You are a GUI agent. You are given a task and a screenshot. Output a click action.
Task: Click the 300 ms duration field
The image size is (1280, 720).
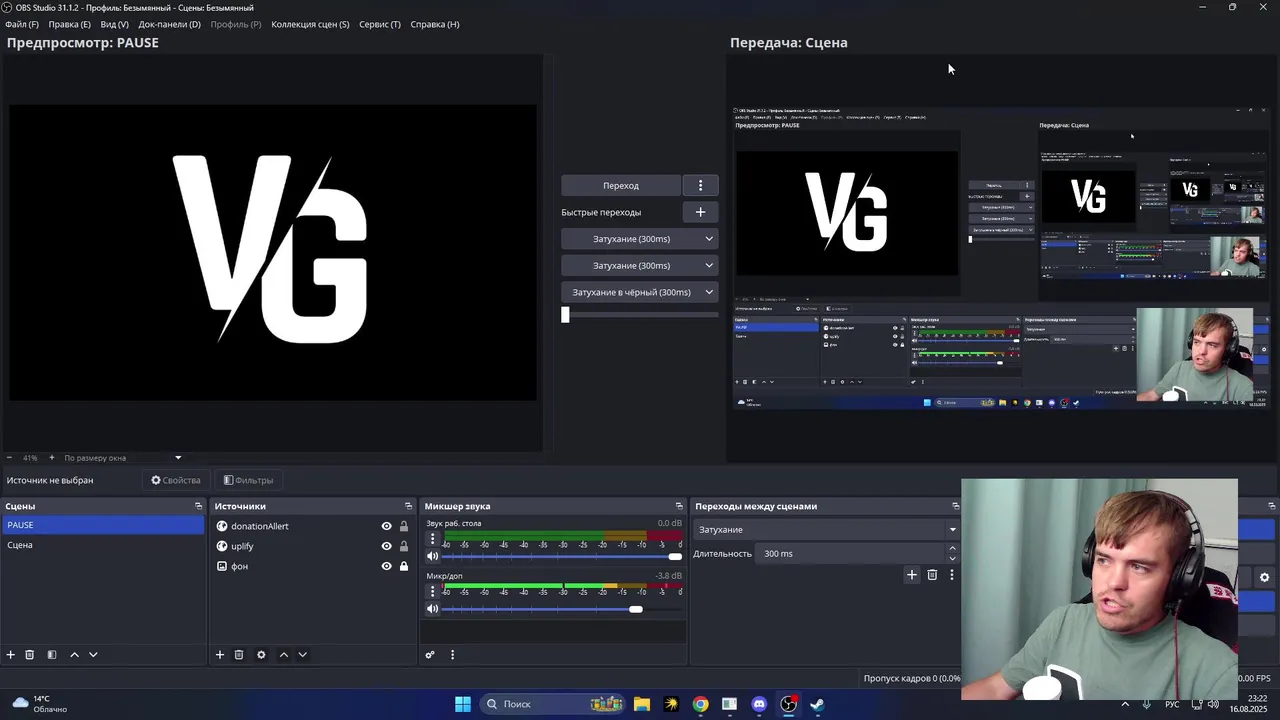[852, 553]
